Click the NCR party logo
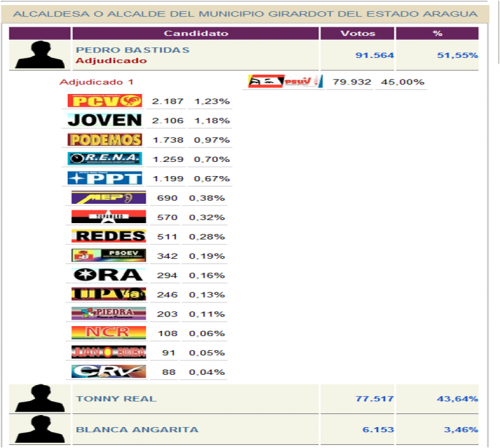This screenshot has width=500, height=448. tap(109, 333)
